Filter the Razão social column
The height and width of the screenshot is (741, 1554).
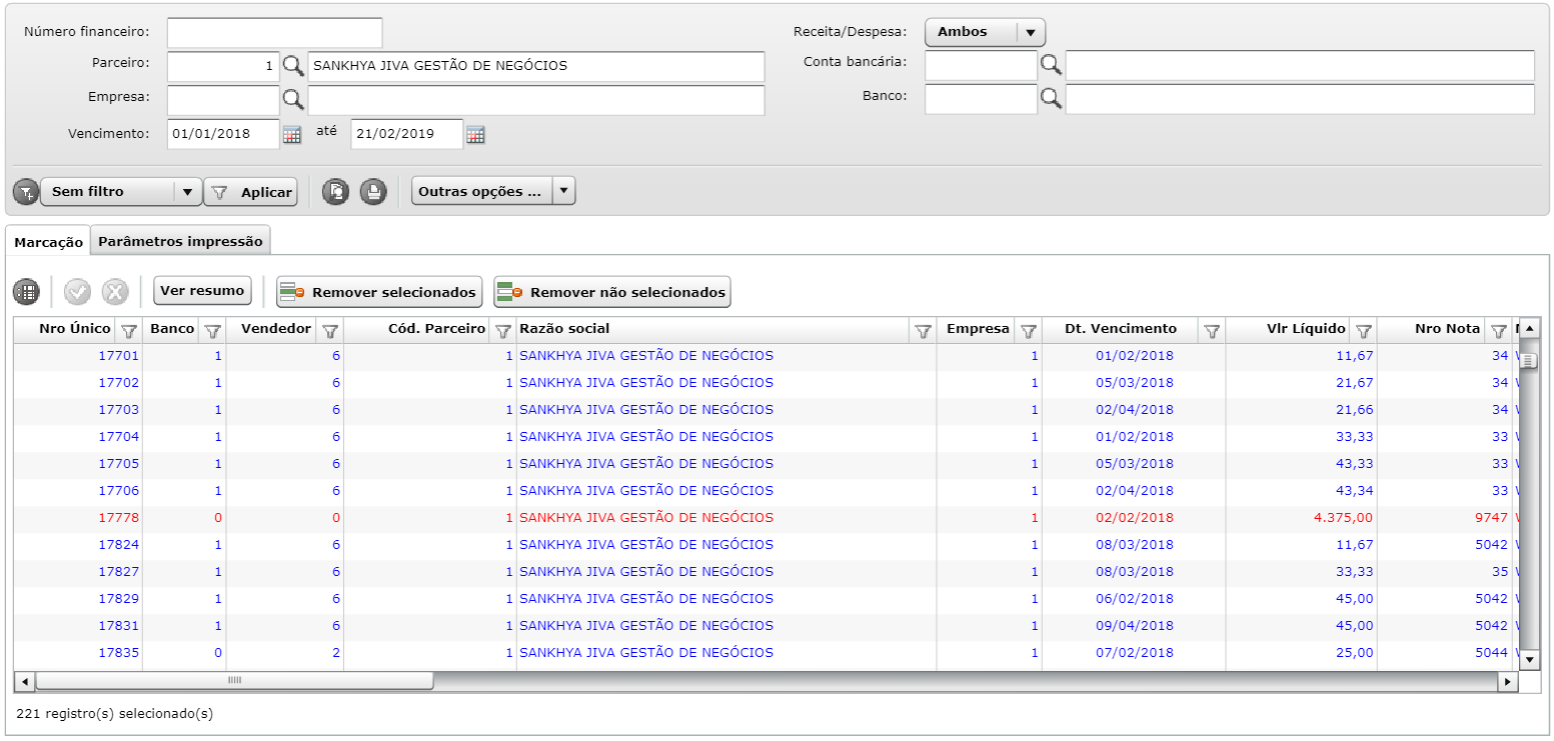tap(924, 330)
